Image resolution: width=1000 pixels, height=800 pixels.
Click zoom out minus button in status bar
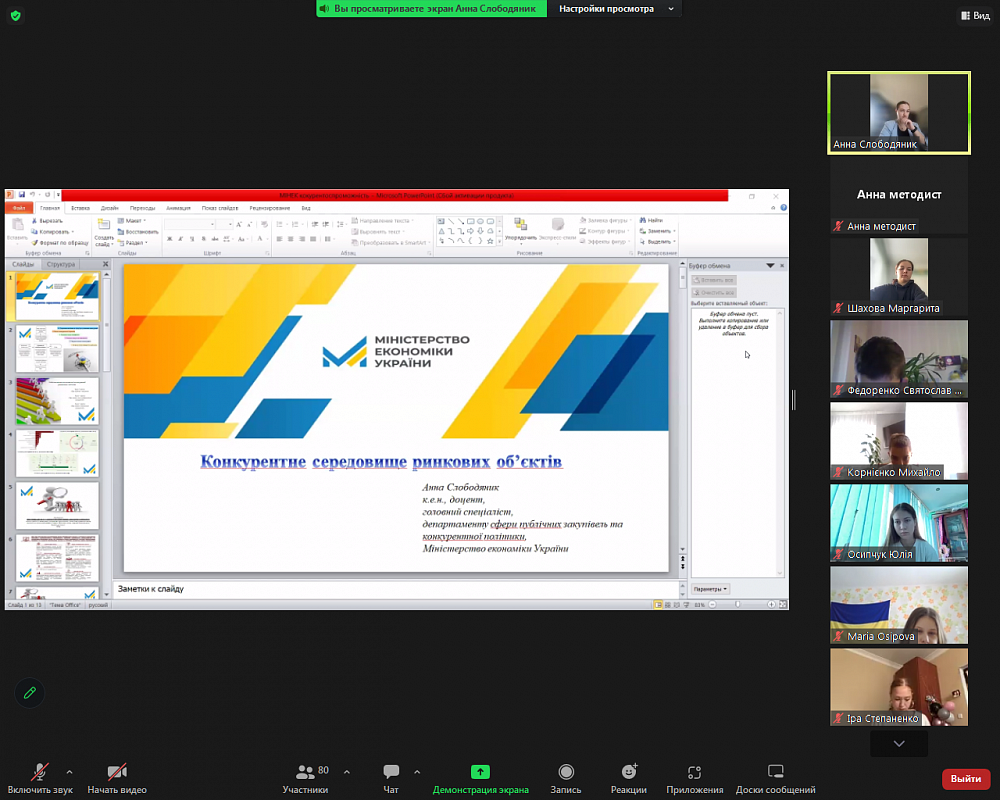(712, 604)
